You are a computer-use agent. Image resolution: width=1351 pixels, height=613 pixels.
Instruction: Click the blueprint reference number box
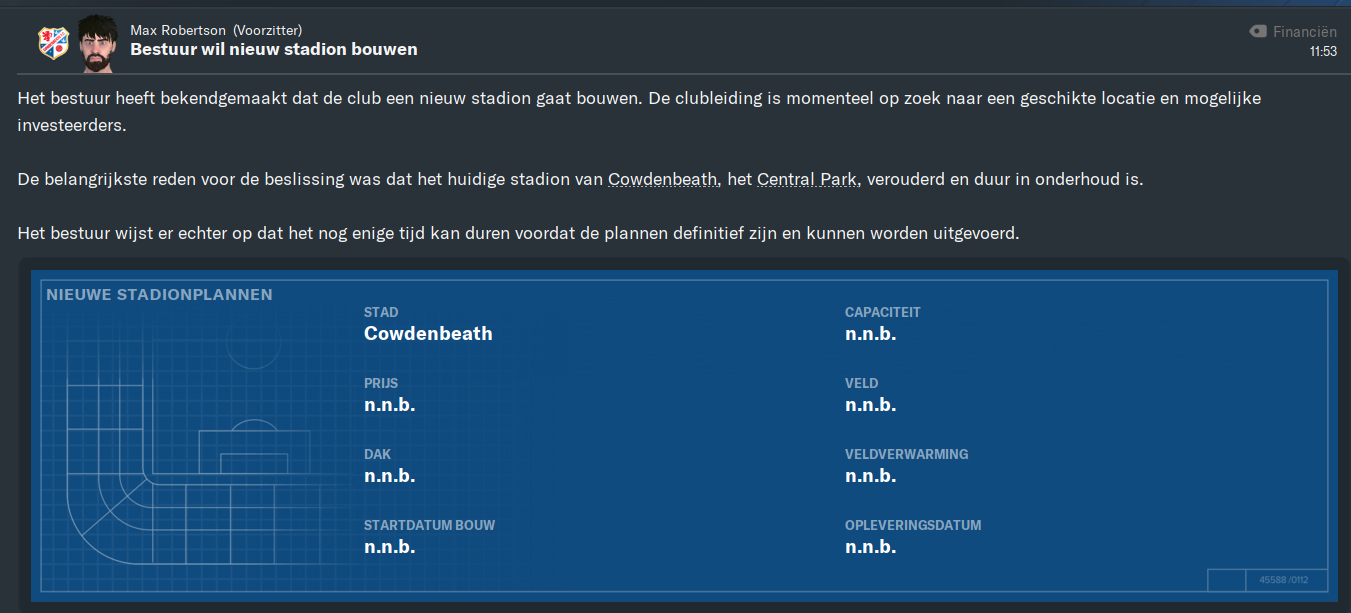[1284, 580]
